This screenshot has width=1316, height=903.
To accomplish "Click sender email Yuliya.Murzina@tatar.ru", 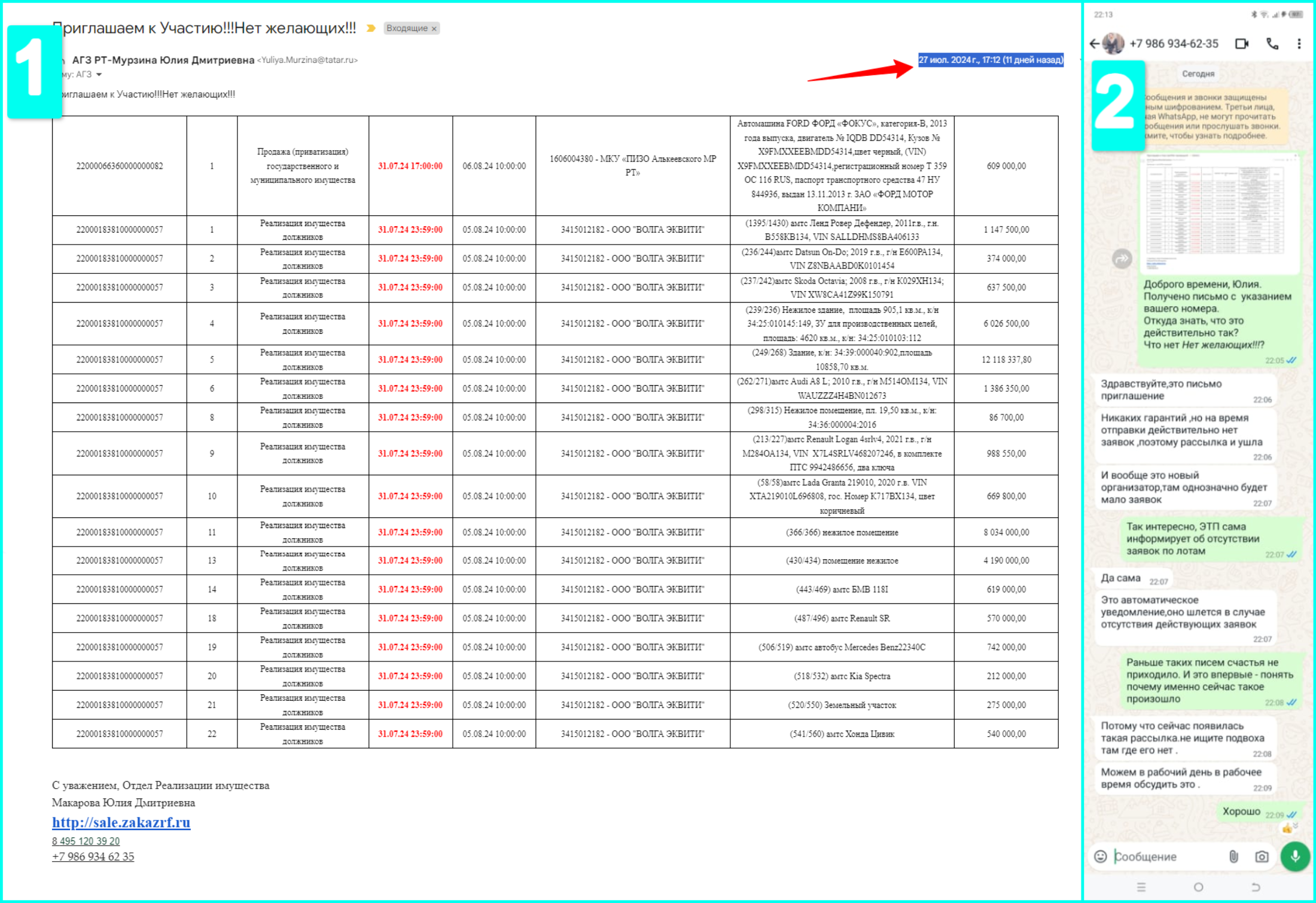I will pos(307,60).
